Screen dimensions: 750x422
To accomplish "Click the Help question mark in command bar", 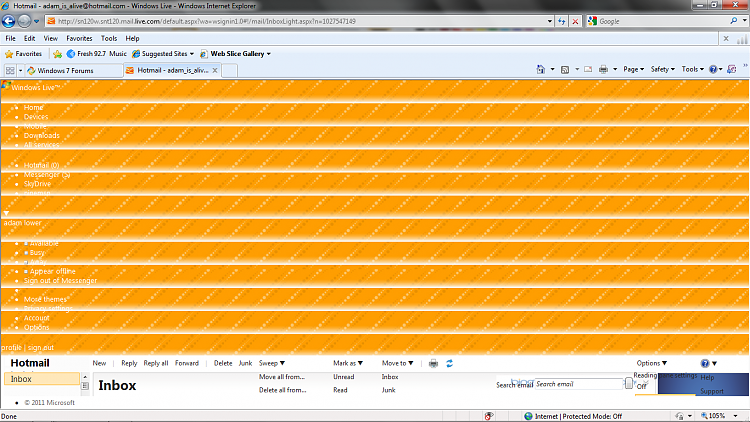I will [713, 69].
